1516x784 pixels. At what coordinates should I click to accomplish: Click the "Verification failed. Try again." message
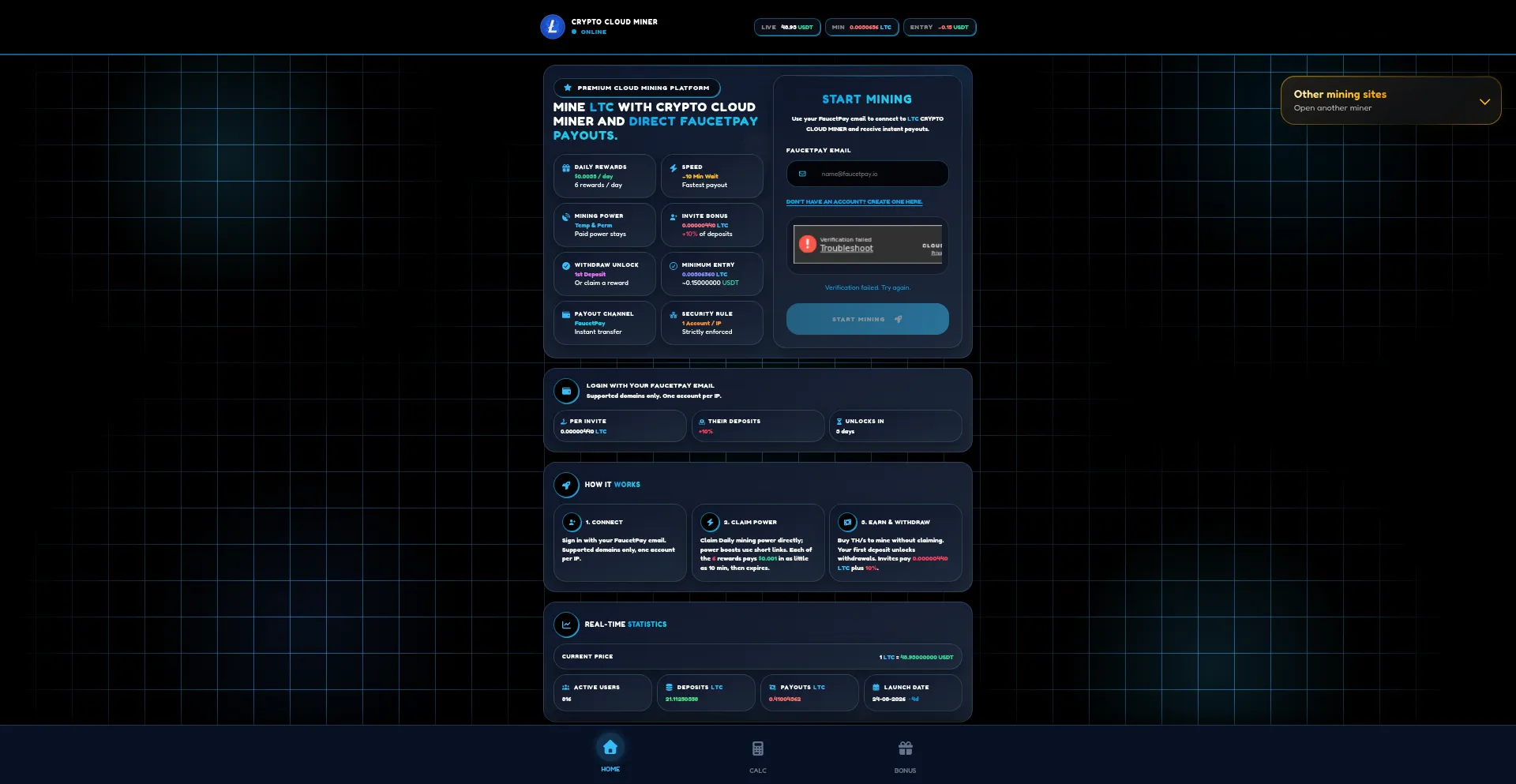[x=868, y=288]
